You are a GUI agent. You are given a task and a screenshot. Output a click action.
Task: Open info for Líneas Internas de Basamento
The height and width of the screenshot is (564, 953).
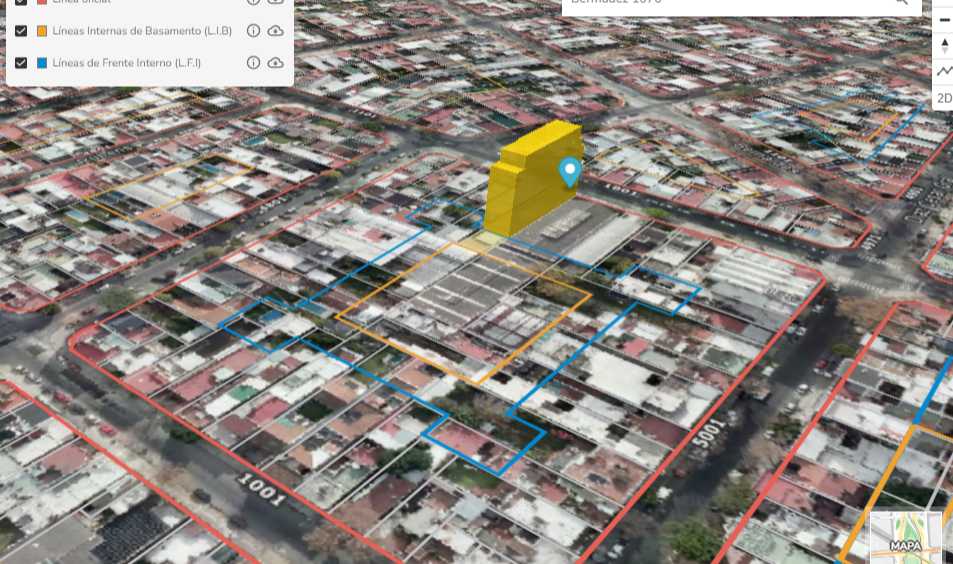[x=253, y=30]
